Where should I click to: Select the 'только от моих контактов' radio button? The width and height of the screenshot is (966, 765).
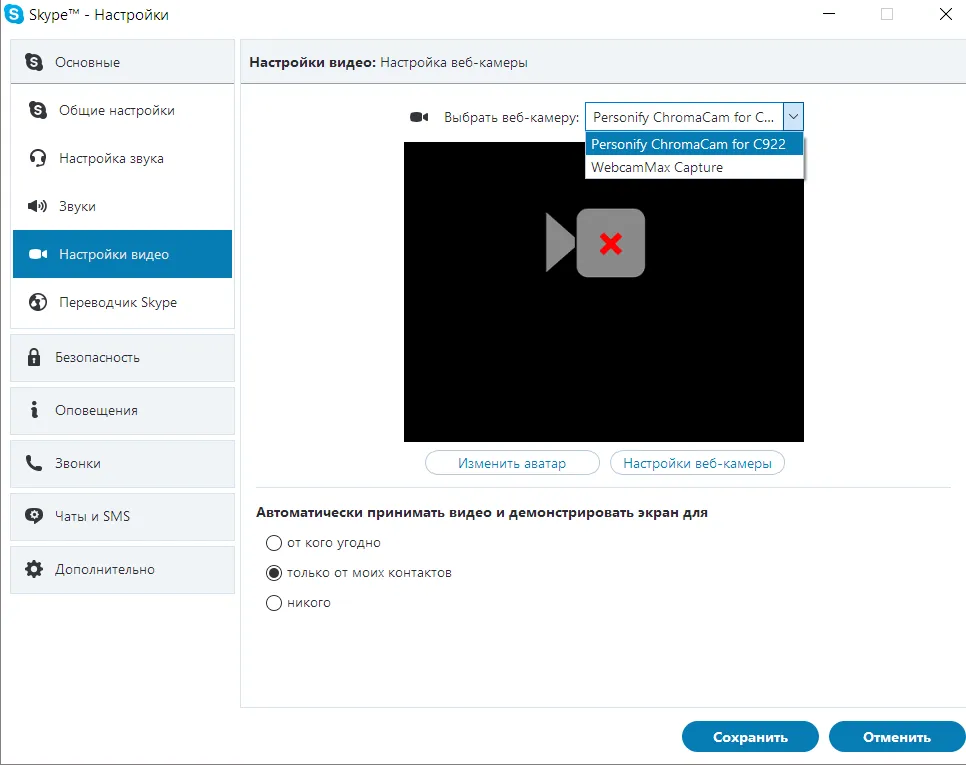click(274, 573)
